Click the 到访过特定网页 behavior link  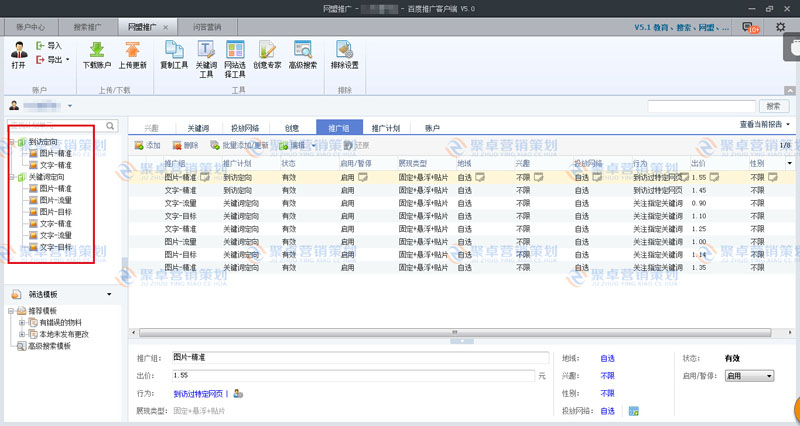(199, 394)
